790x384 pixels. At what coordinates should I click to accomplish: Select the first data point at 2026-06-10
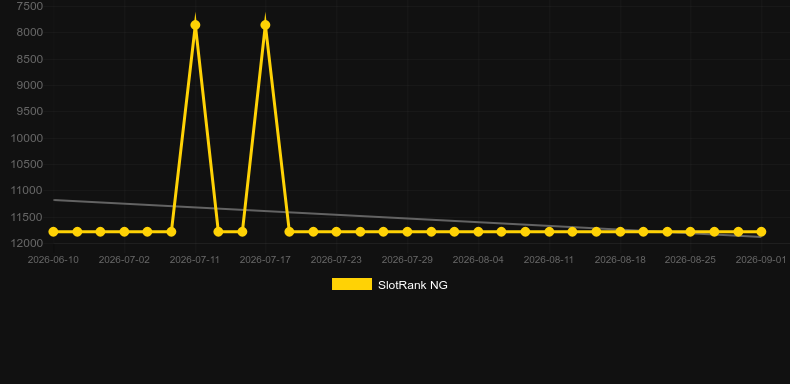(53, 232)
